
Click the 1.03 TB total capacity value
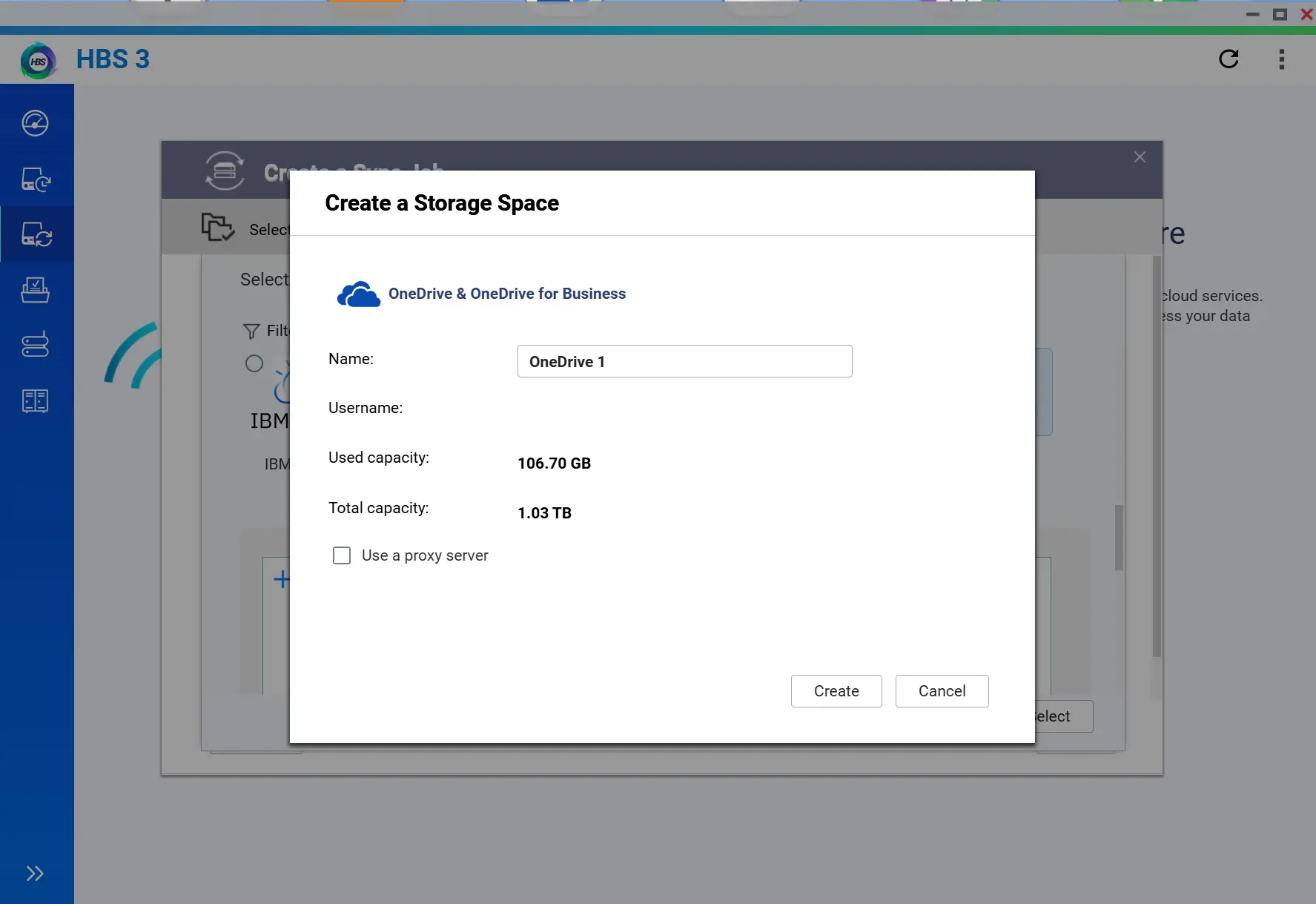tap(544, 513)
